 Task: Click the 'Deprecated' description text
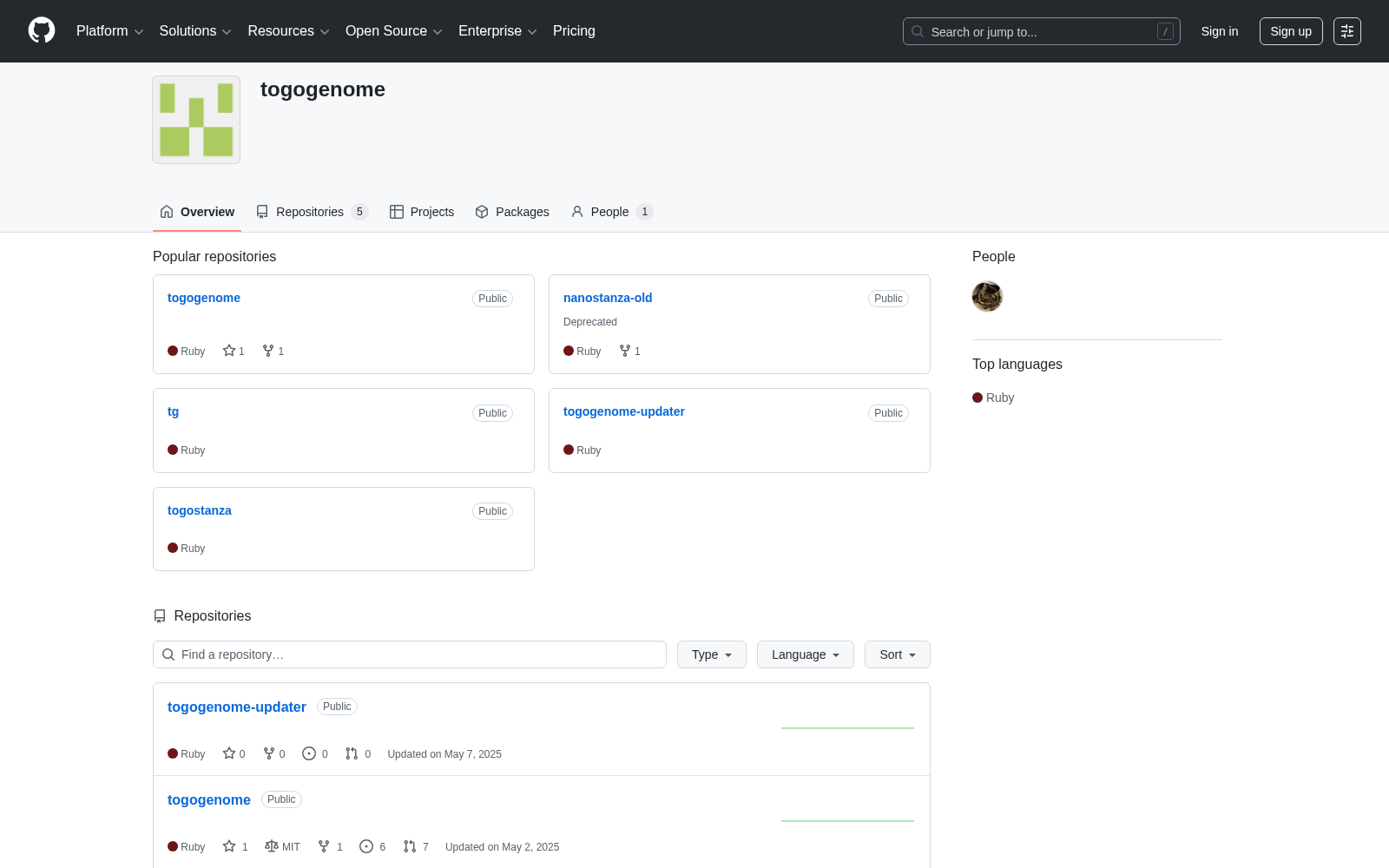tap(590, 322)
